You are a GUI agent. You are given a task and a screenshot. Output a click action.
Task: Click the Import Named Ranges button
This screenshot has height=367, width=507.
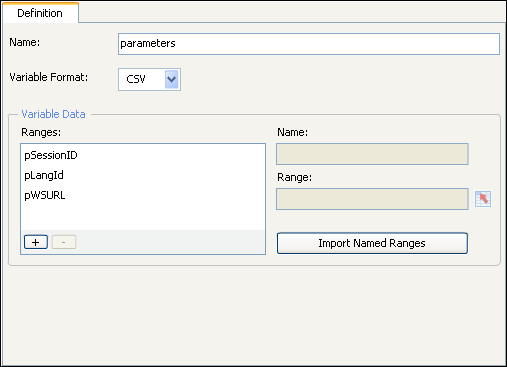pos(372,243)
